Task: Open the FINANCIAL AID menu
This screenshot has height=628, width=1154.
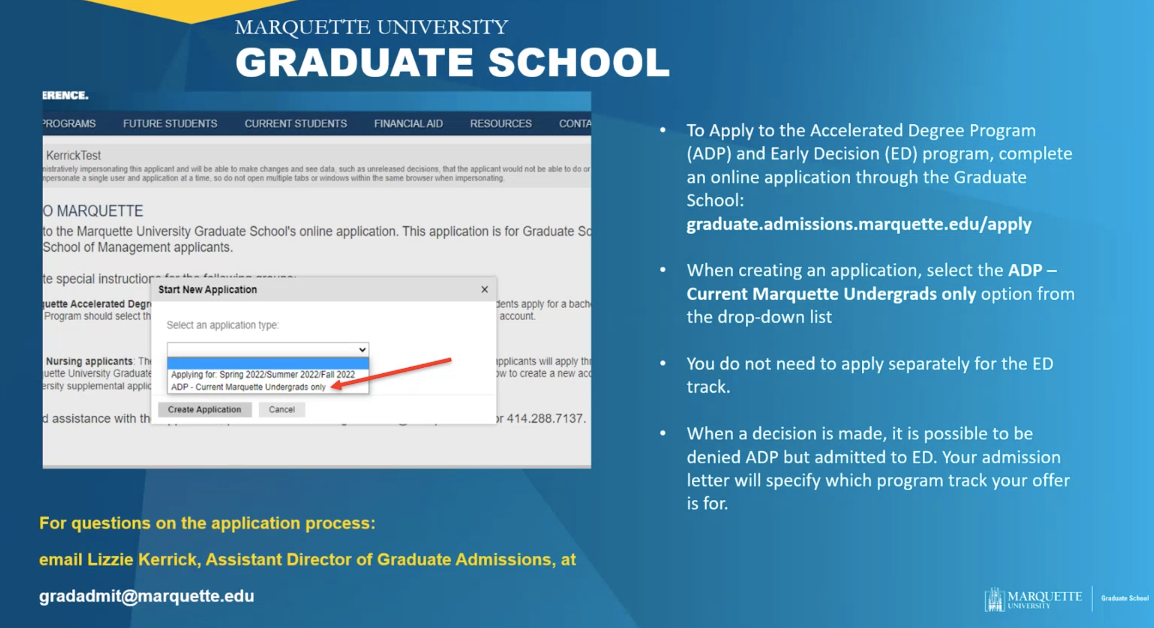Action: [x=408, y=124]
